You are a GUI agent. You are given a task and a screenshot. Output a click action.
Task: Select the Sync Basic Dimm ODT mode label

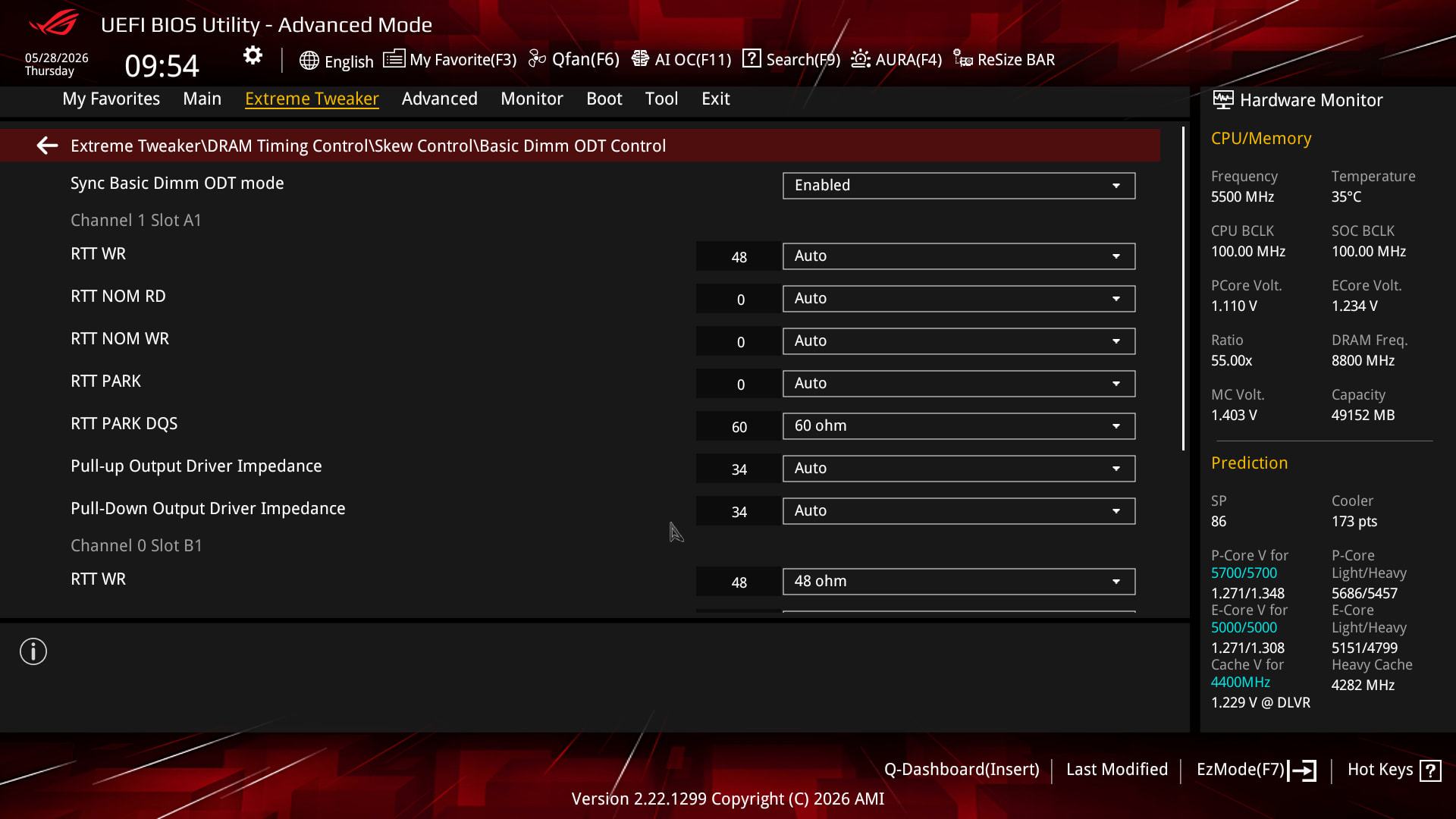(x=177, y=184)
